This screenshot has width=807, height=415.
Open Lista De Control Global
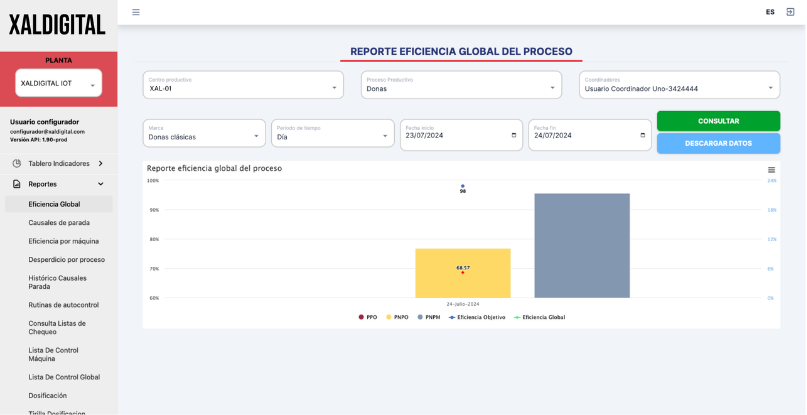(64, 377)
